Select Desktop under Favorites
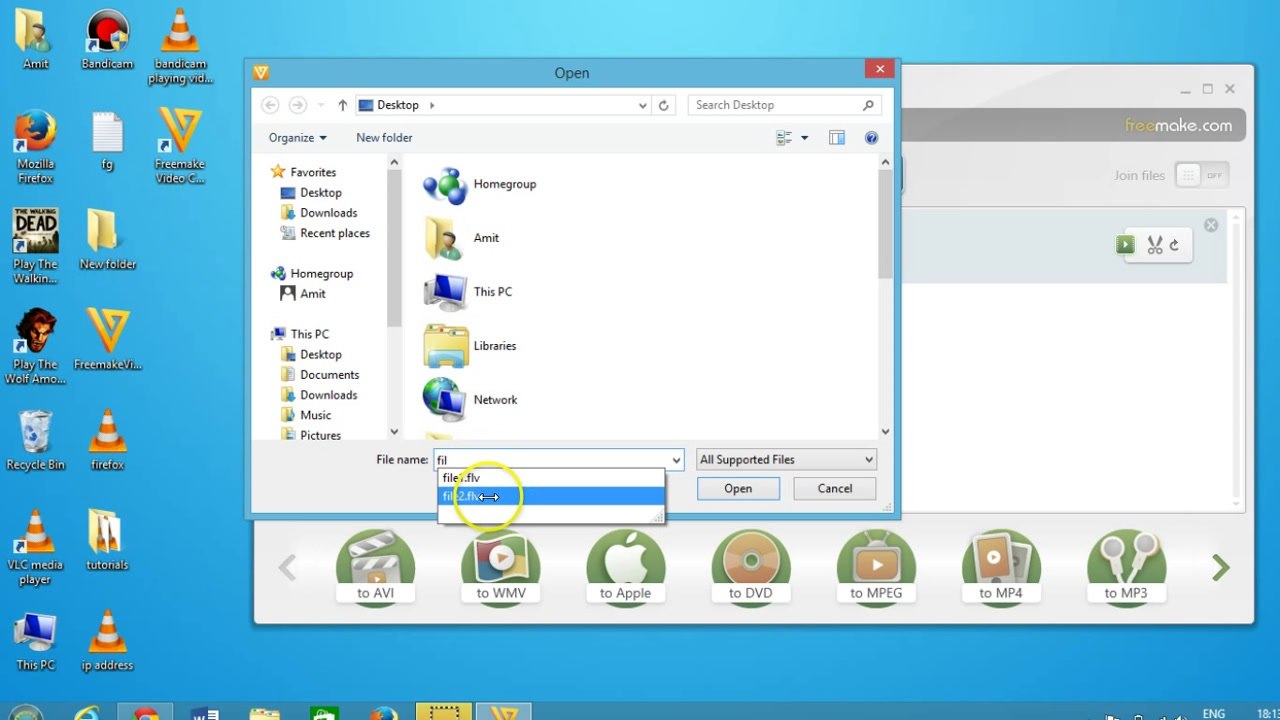The height and width of the screenshot is (720, 1280). 321,193
